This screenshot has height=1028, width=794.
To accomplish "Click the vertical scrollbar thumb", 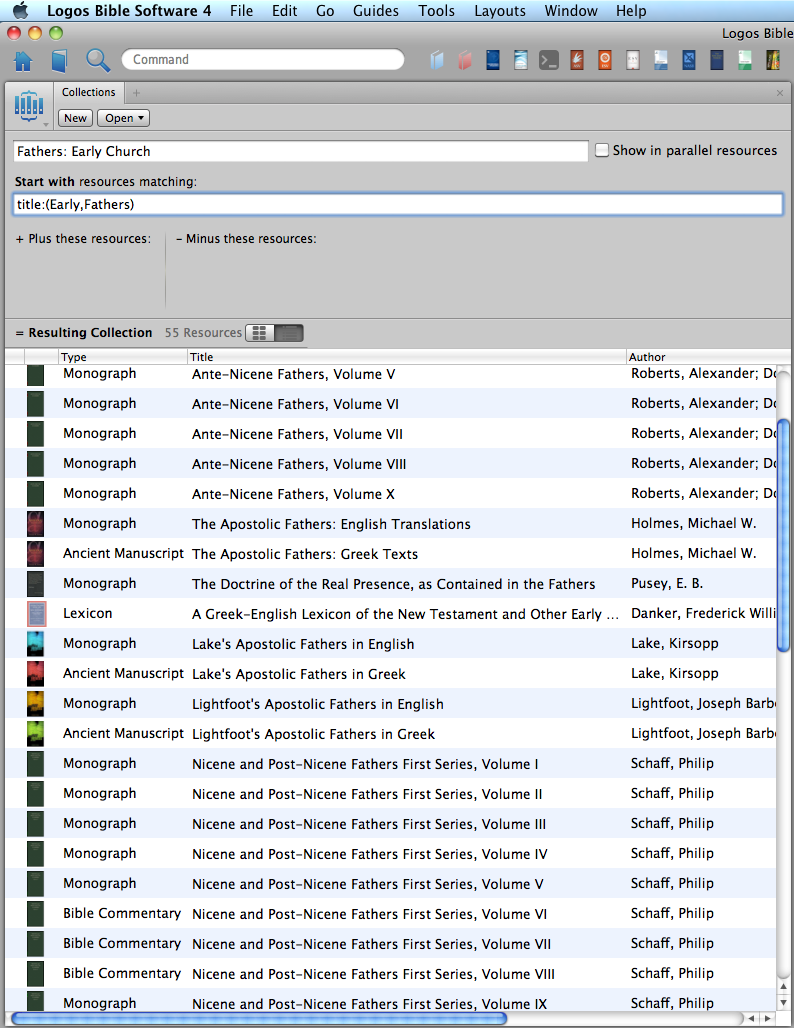I will [783, 536].
